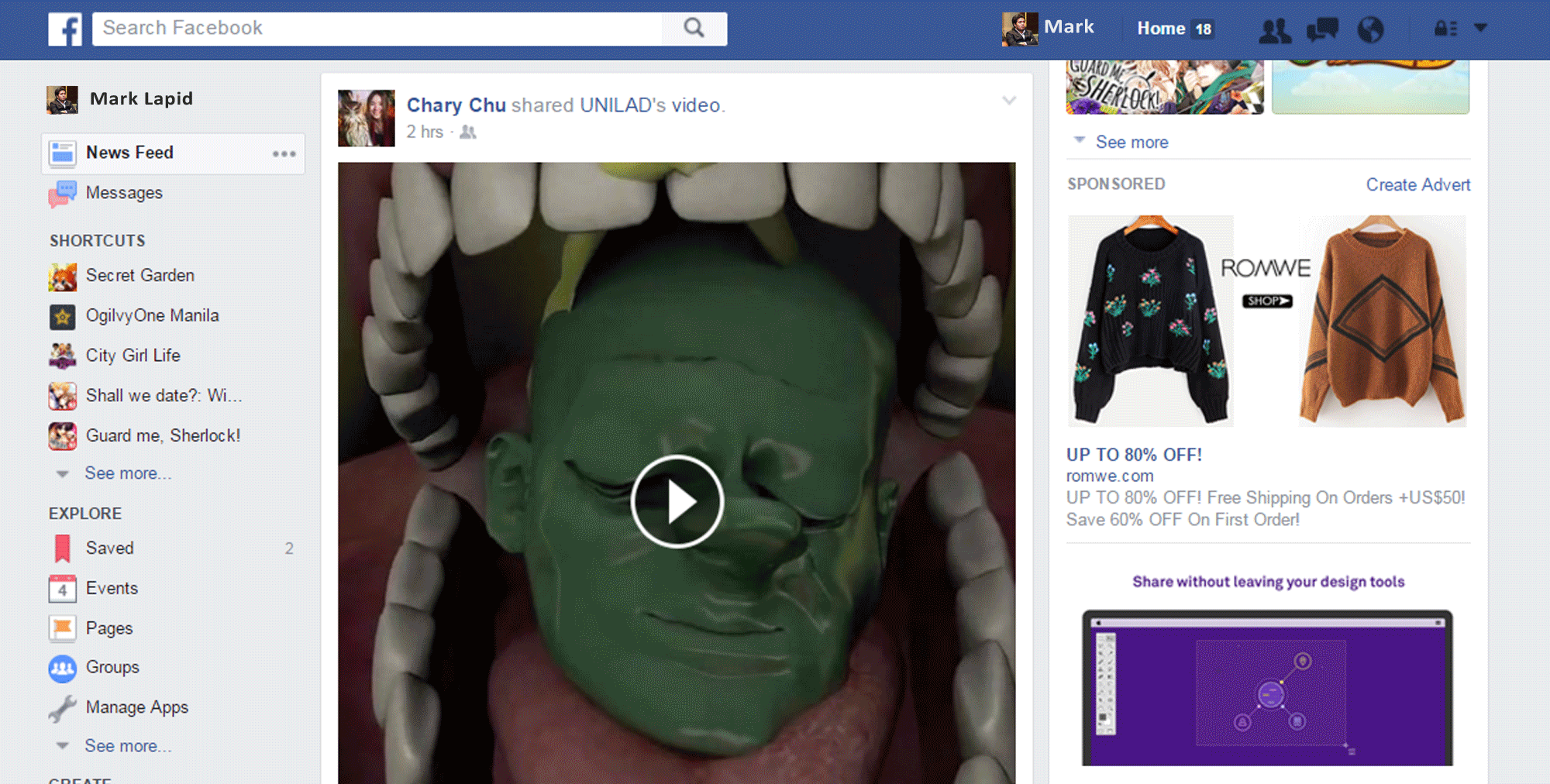Open Saved in Explore menu
Viewport: 1550px width, 784px height.
[x=109, y=548]
